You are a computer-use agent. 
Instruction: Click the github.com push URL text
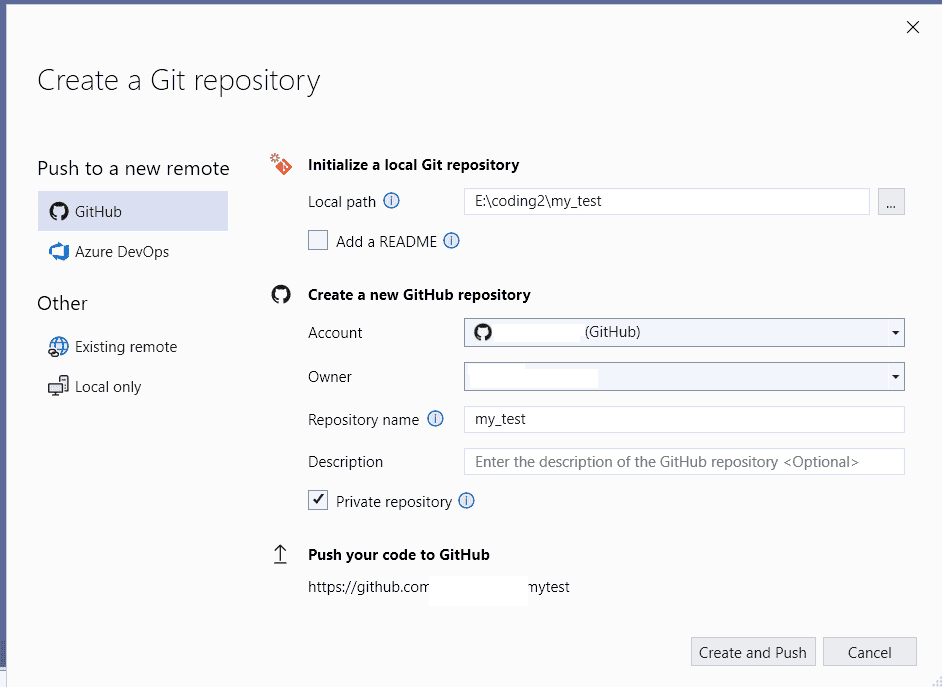pyautogui.click(x=439, y=587)
